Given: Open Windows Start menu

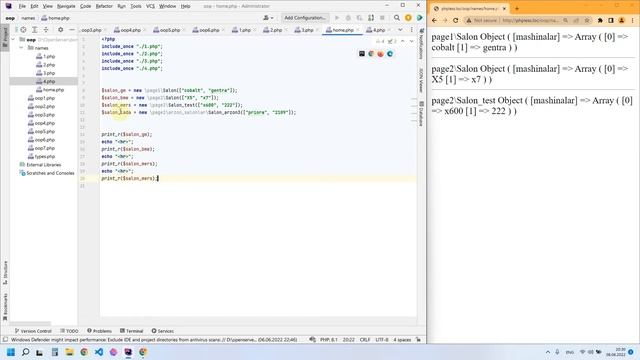Looking at the screenshot, I should (x=11, y=352).
